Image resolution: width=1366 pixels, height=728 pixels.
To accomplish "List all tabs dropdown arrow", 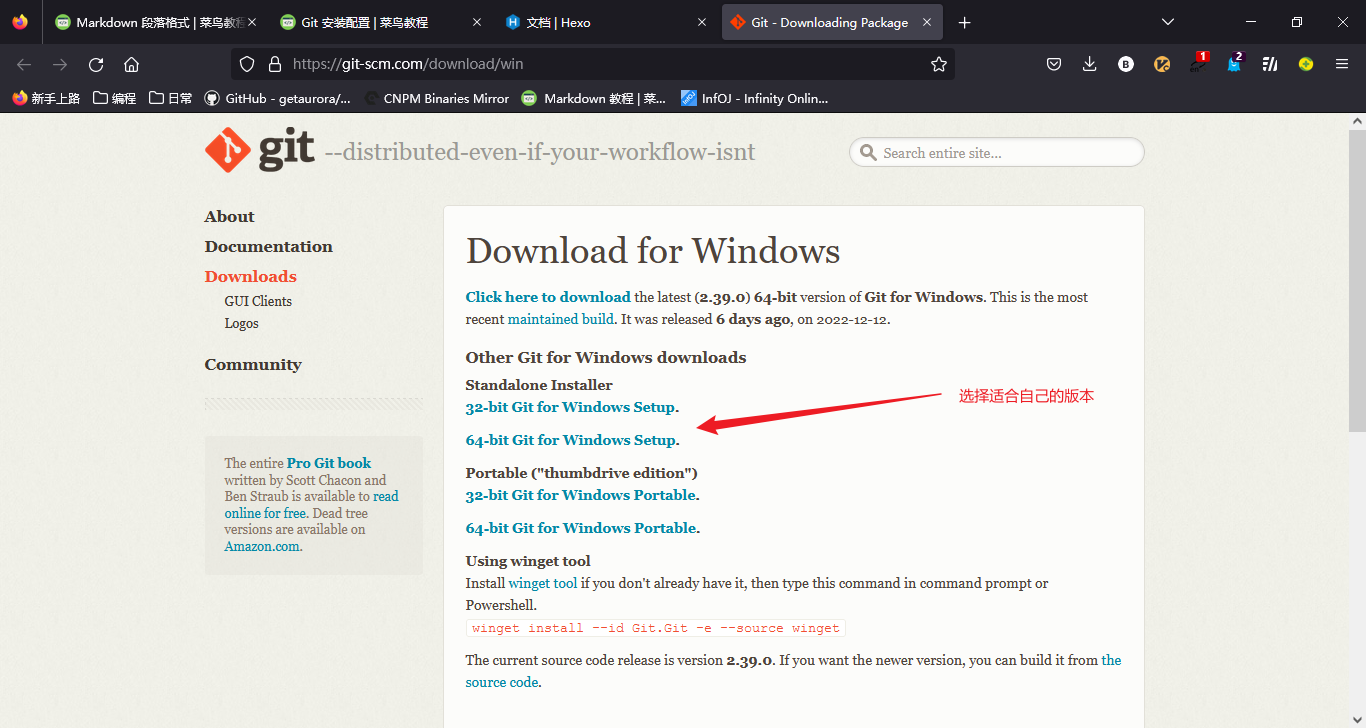I will [x=1168, y=22].
